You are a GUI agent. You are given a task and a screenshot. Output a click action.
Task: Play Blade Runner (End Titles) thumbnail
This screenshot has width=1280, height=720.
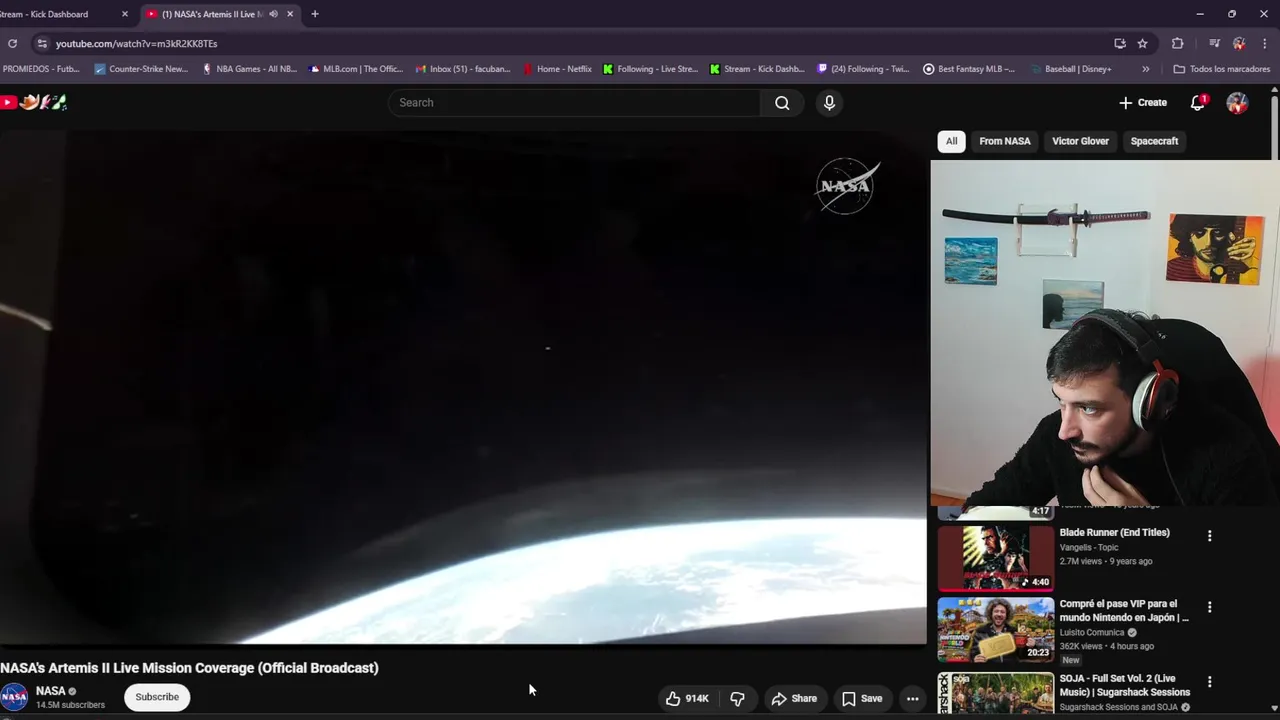click(995, 558)
